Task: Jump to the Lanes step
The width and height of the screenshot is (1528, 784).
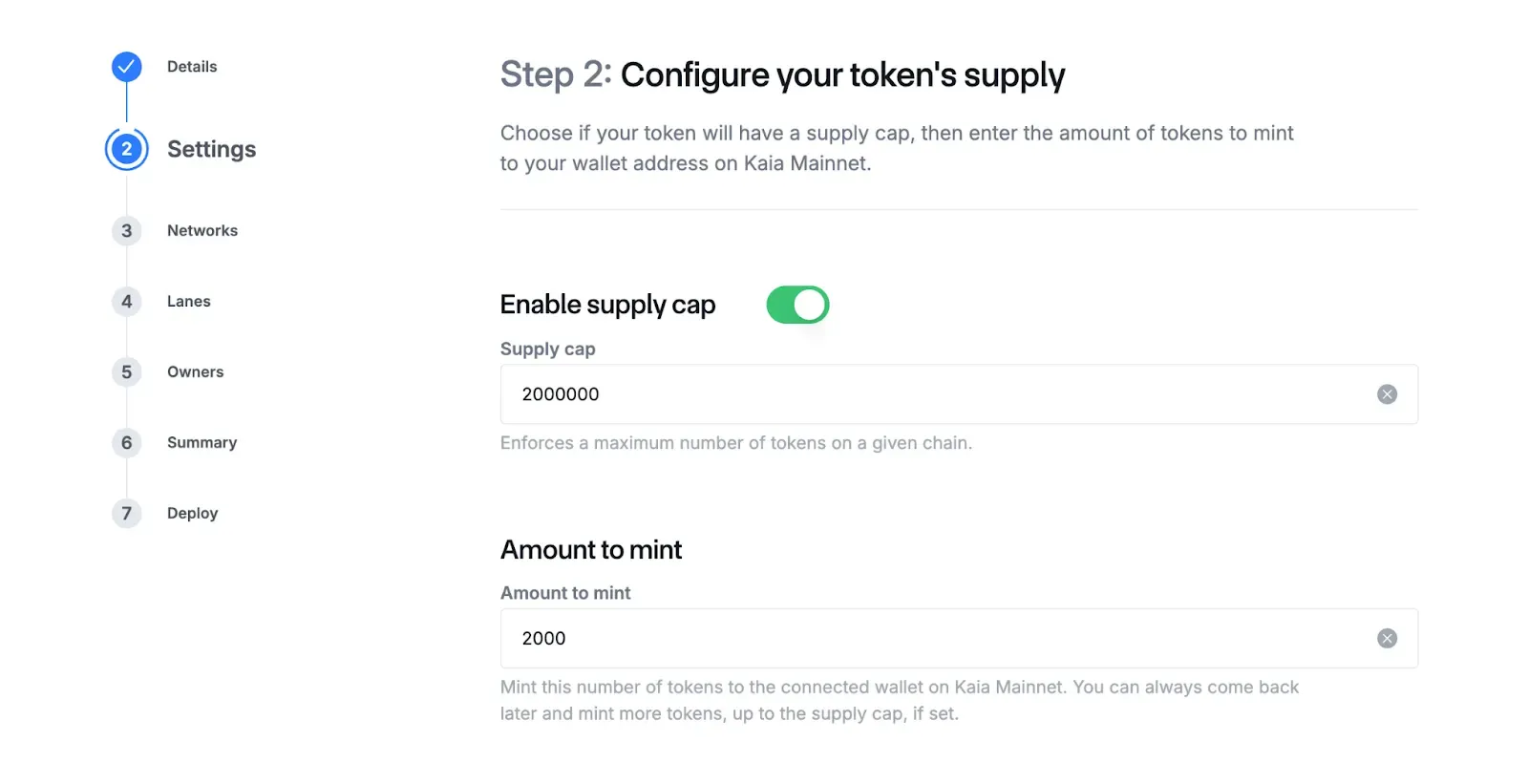Action: tap(189, 302)
